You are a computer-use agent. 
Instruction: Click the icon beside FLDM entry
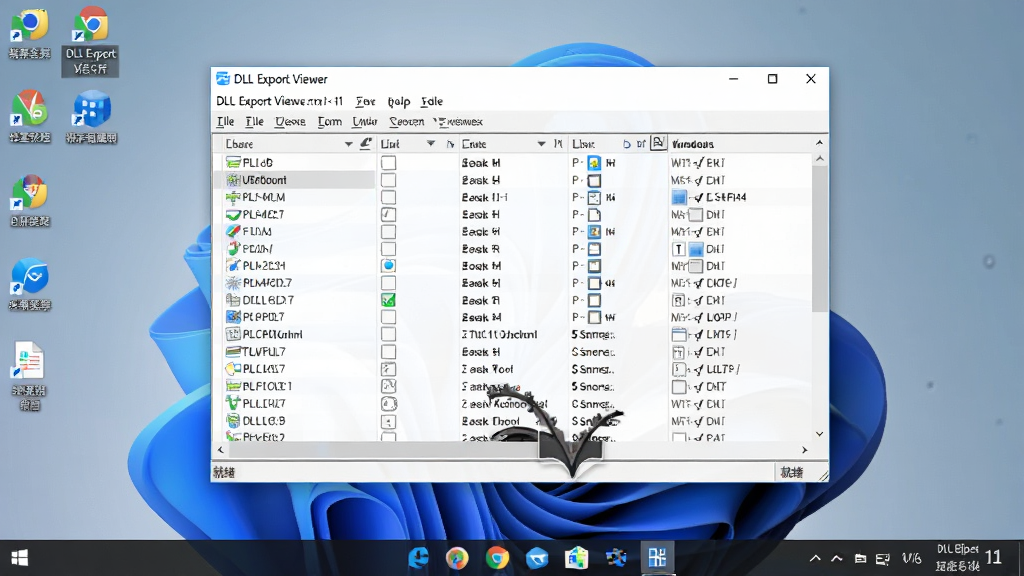(x=233, y=231)
